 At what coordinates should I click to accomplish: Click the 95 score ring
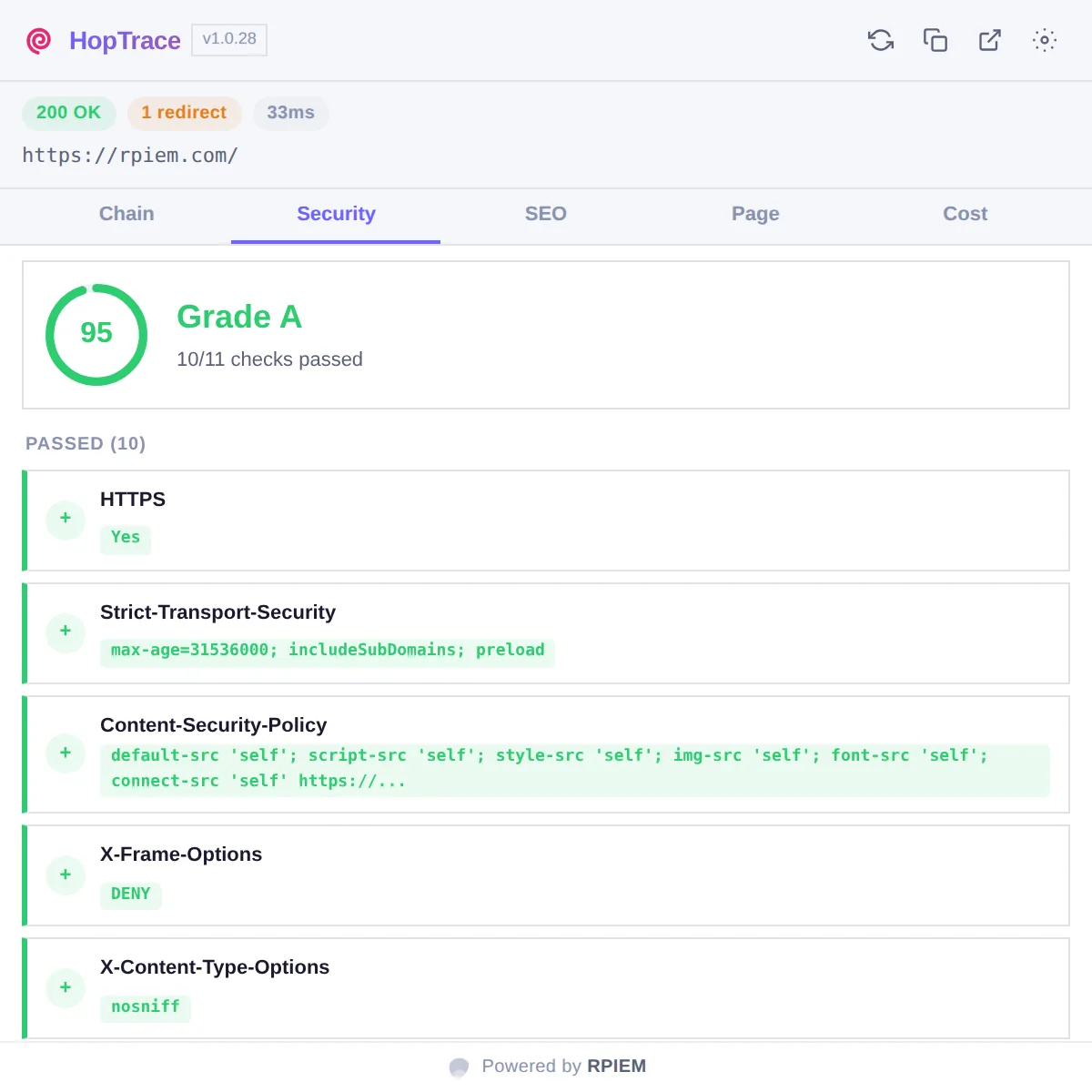tap(96, 335)
